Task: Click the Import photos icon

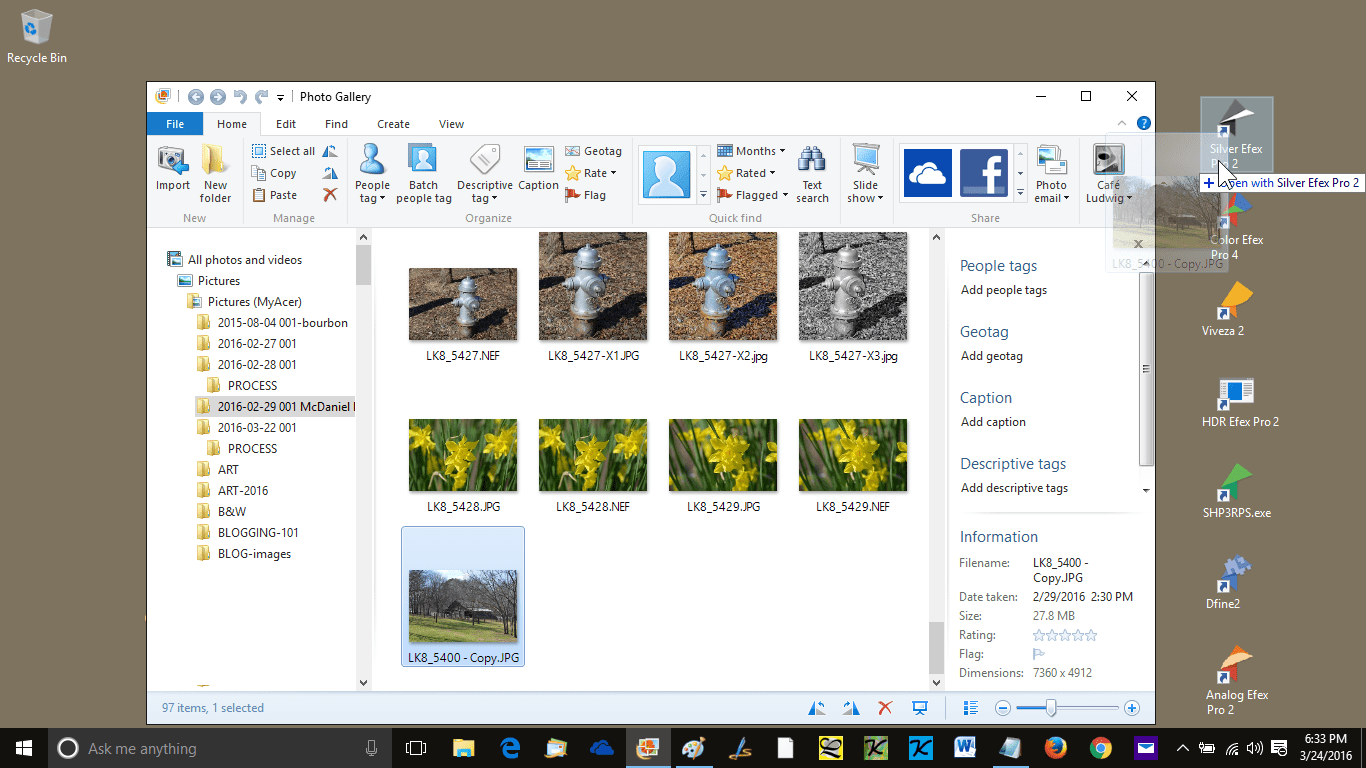Action: click(173, 169)
